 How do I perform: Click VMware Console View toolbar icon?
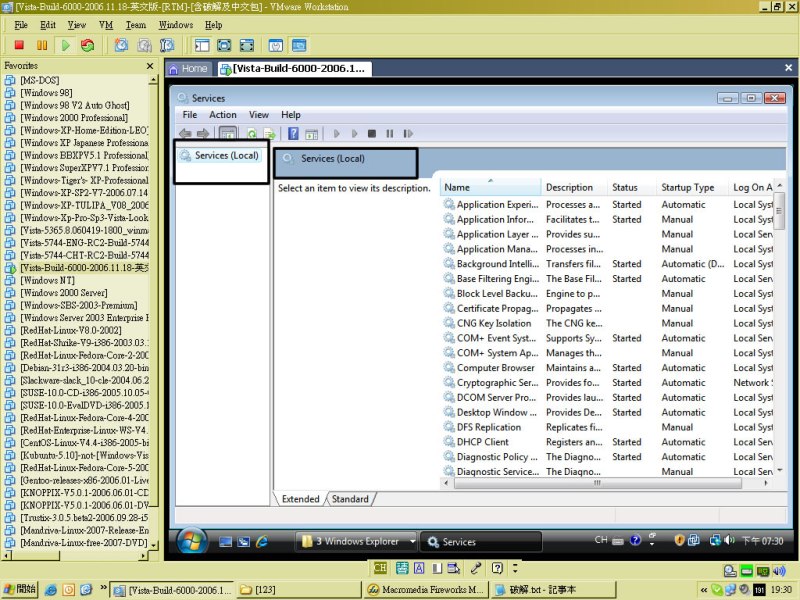[299, 45]
